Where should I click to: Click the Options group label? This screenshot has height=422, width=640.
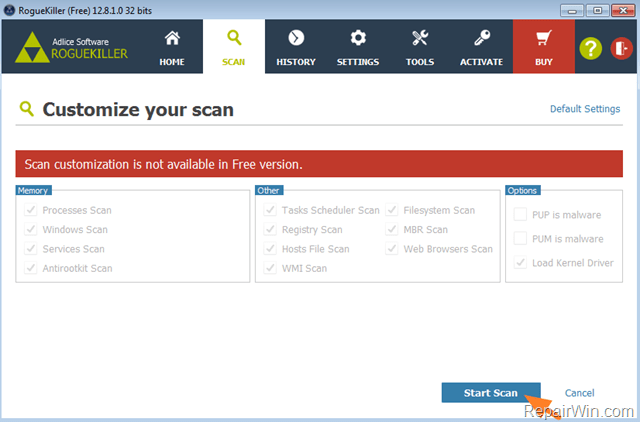(523, 191)
